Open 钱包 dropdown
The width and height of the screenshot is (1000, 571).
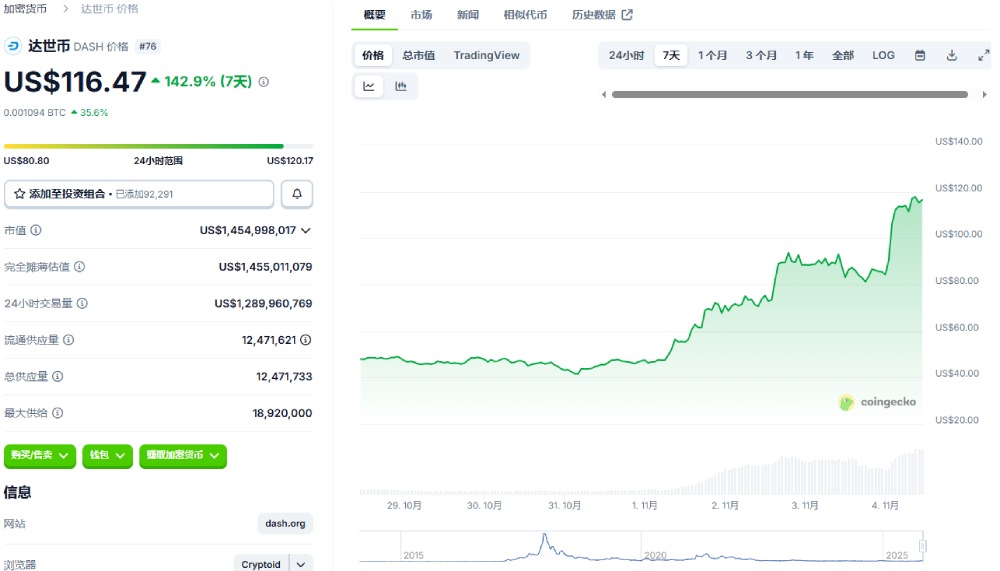pos(107,456)
